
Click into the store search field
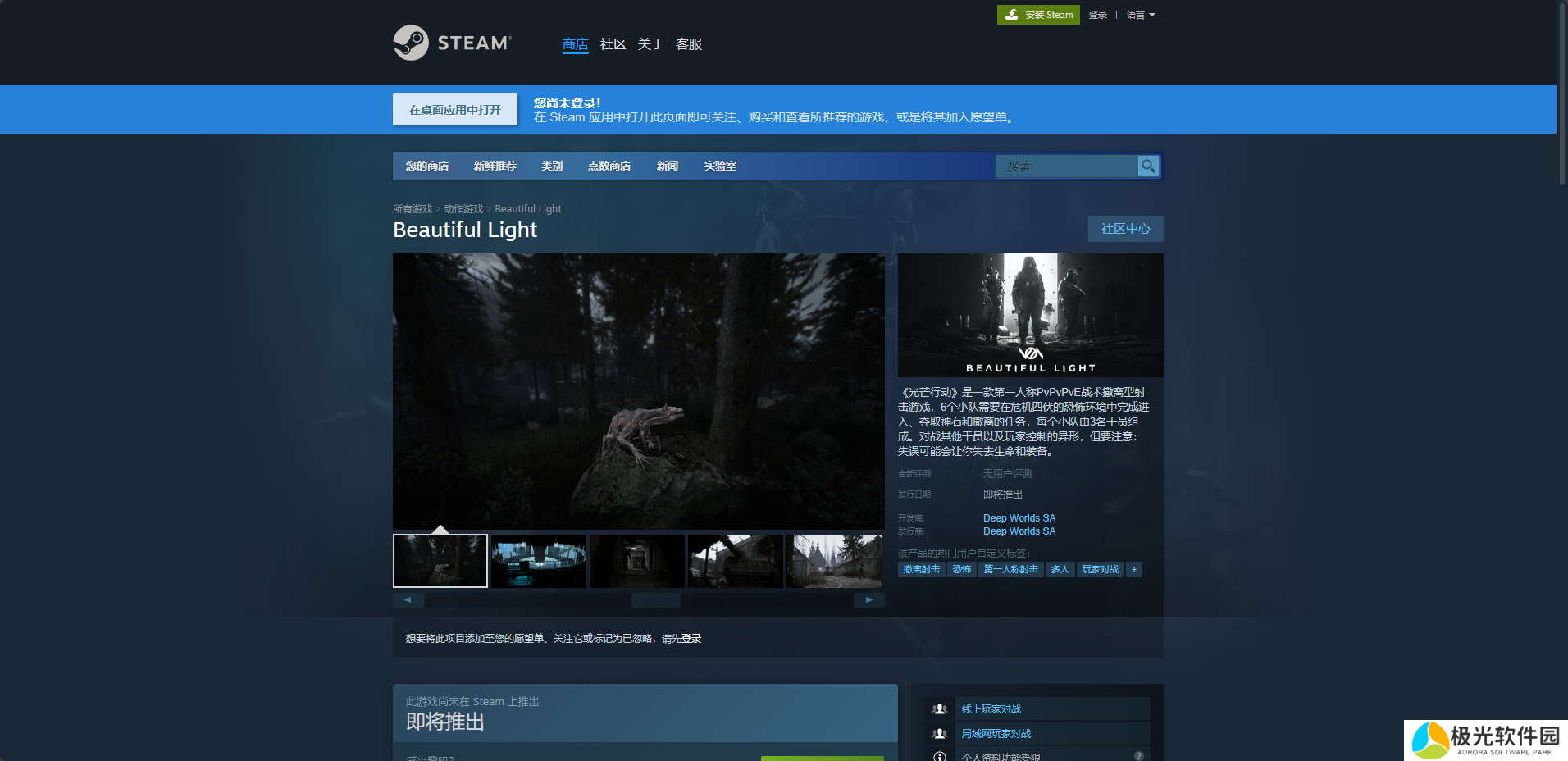pyautogui.click(x=1066, y=166)
